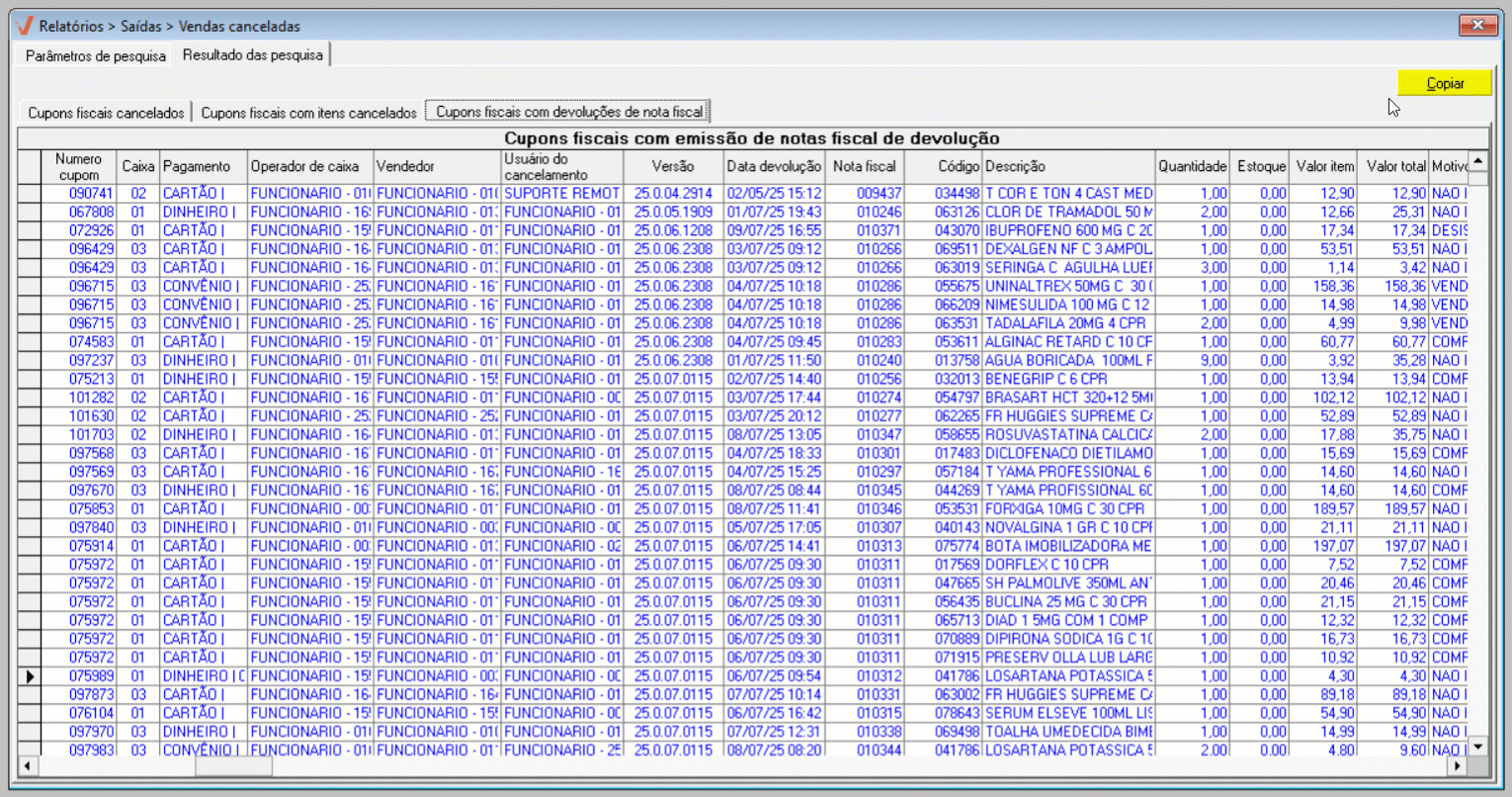
Task: Select the FORXIGA 10MG C 30 CPR description cell
Action: tap(1067, 509)
